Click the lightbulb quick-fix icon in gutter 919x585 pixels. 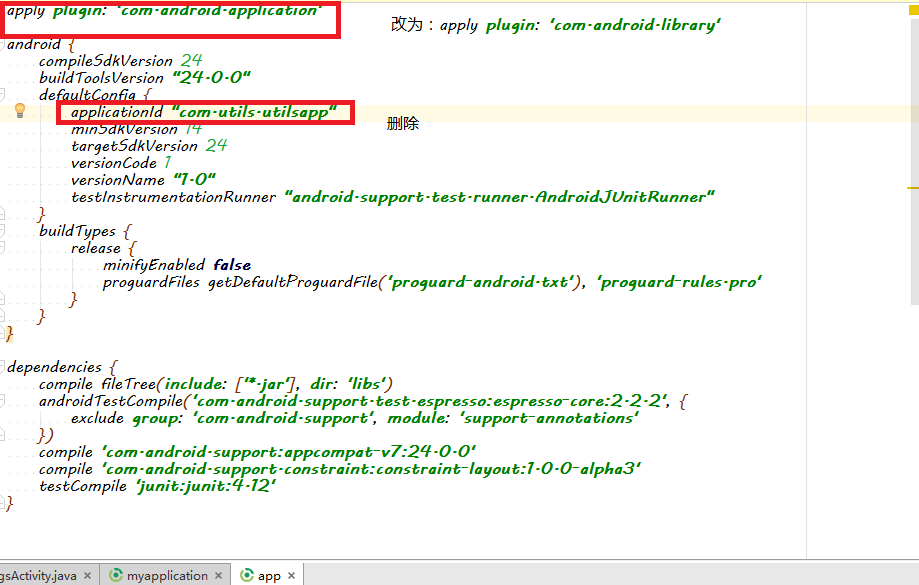tap(21, 112)
